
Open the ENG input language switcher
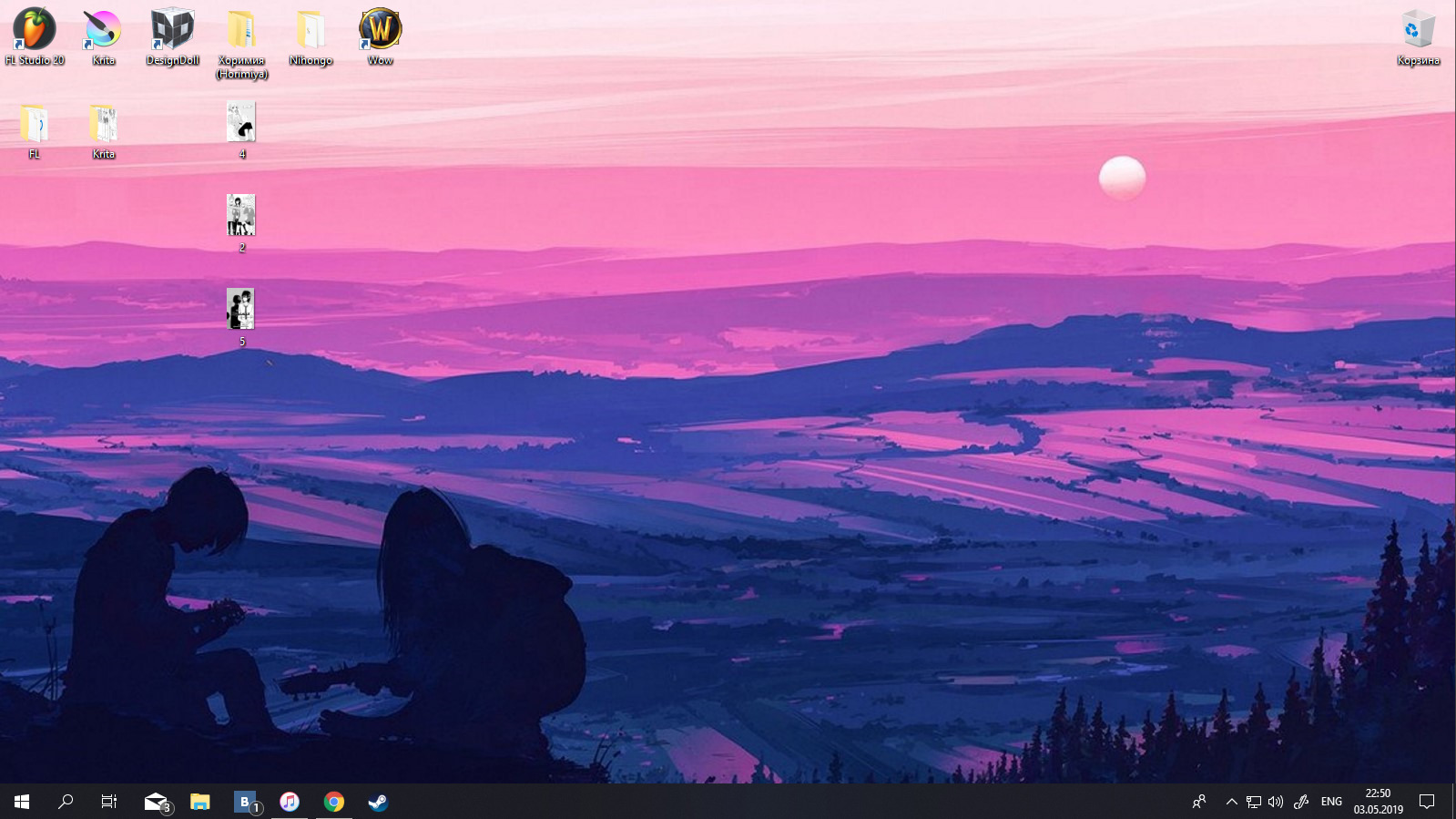click(1331, 802)
